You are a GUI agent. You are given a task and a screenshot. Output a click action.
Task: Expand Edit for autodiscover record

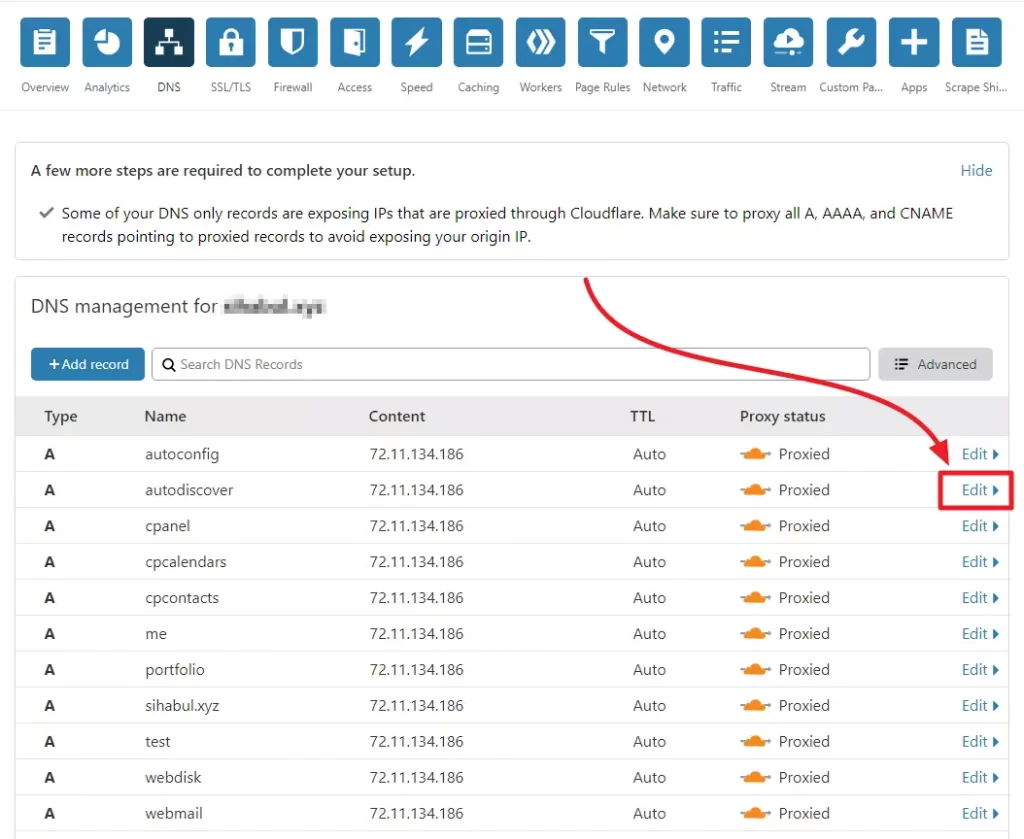(x=980, y=490)
